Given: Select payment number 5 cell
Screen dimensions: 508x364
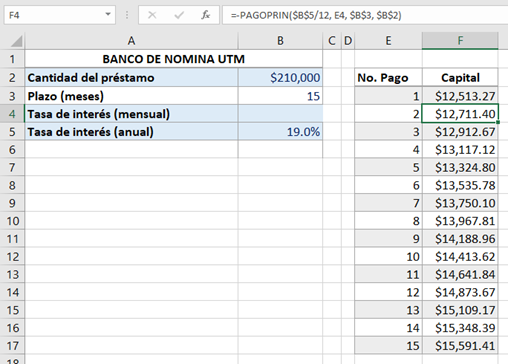Looking at the screenshot, I should tap(388, 167).
